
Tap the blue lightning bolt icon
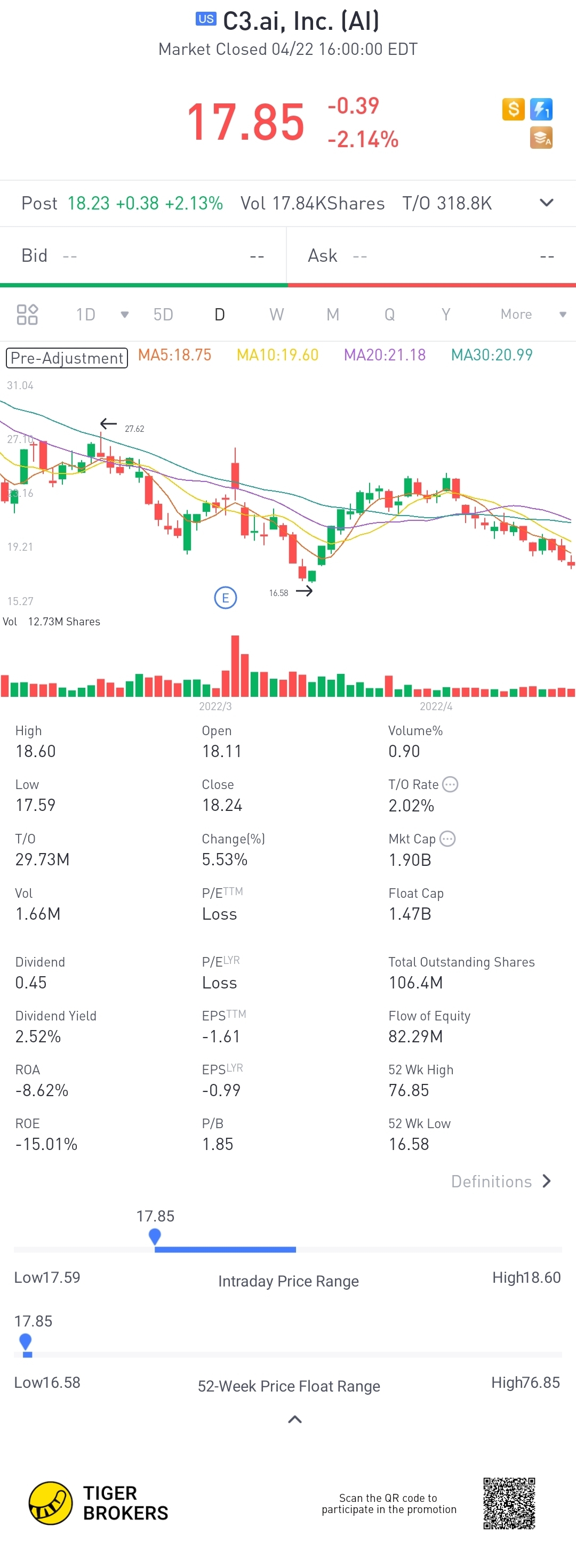(541, 109)
